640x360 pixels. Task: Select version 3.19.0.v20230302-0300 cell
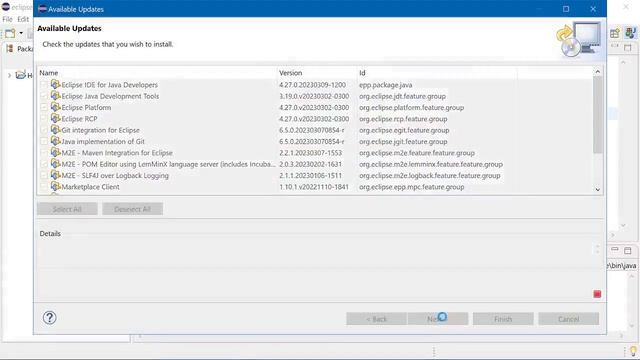click(314, 96)
